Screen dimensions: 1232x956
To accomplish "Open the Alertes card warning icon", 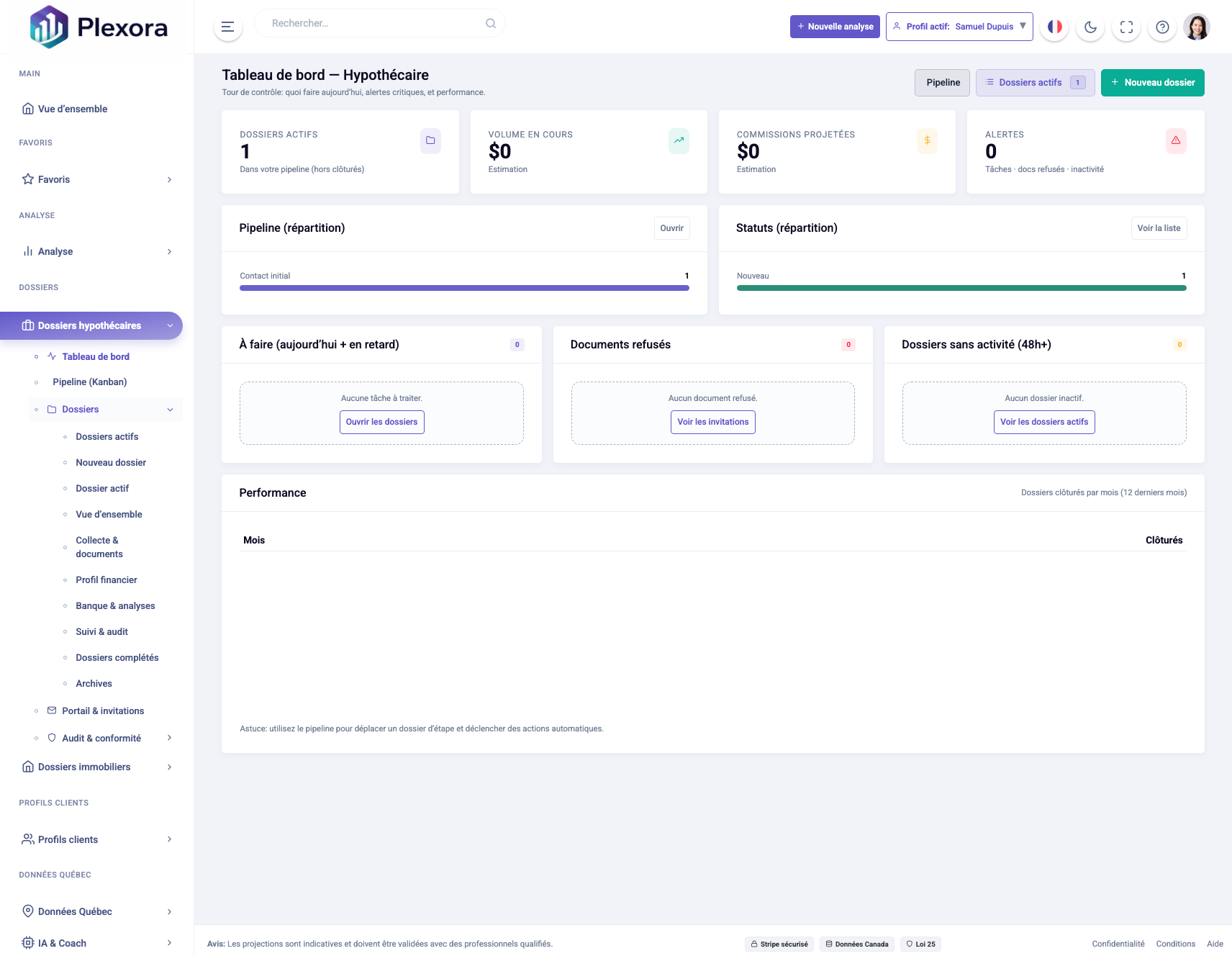I will click(1176, 141).
